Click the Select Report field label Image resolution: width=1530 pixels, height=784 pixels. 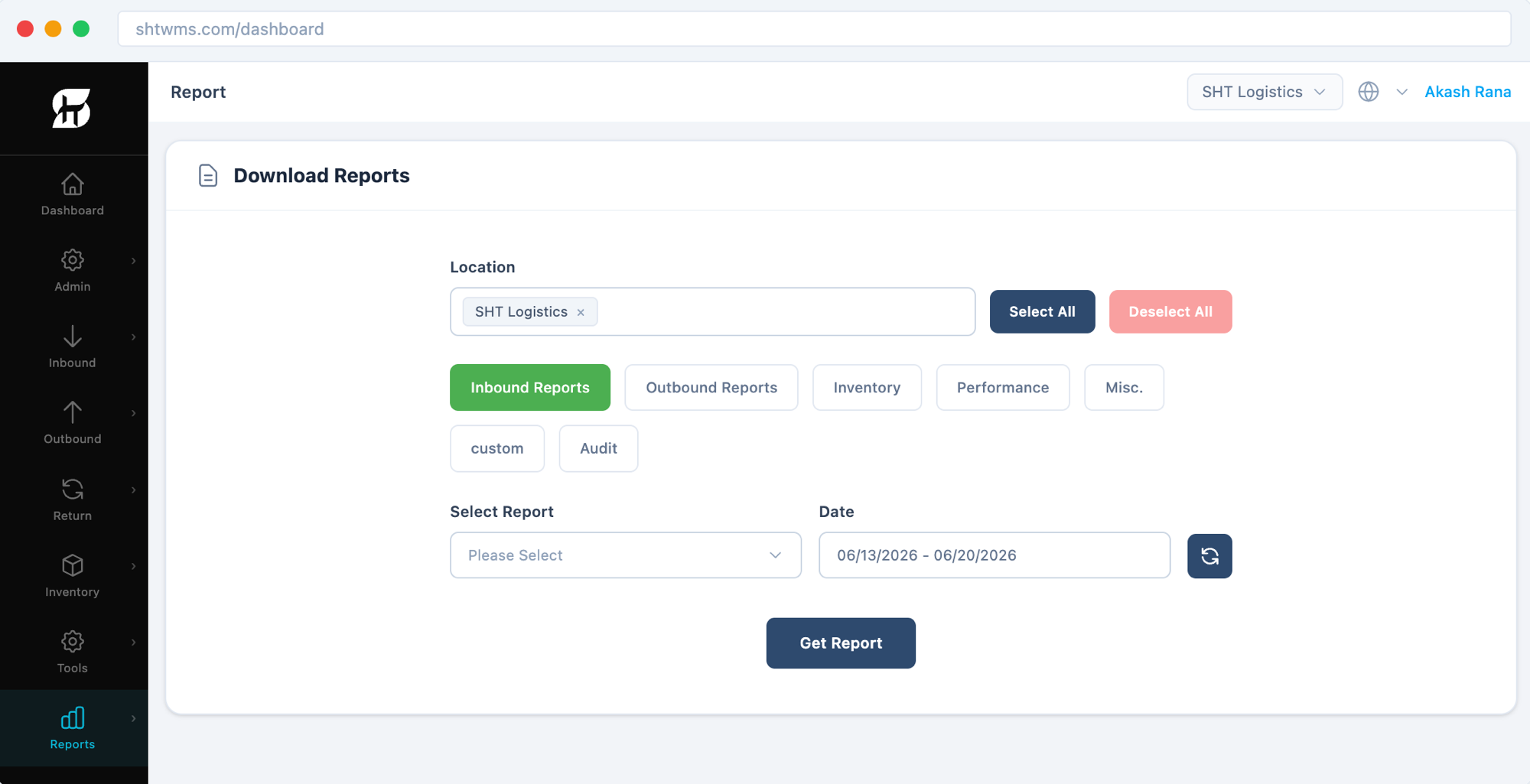(x=502, y=512)
